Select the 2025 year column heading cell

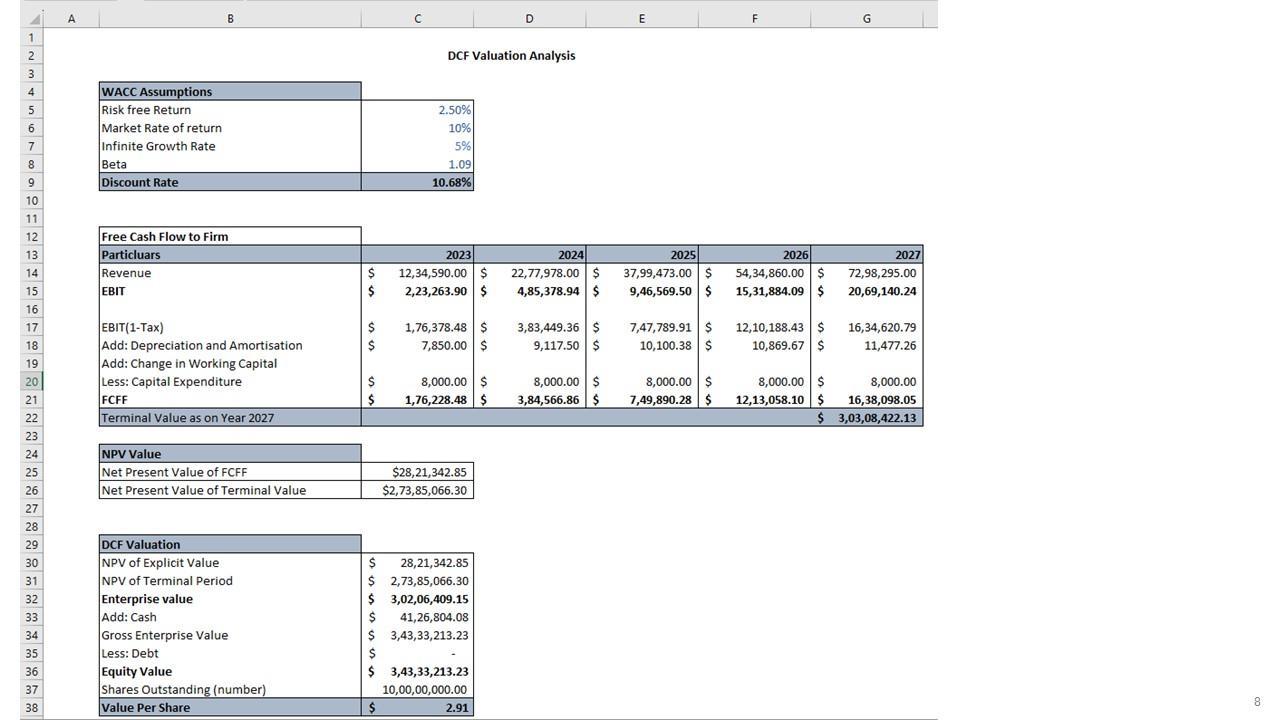[x=642, y=255]
